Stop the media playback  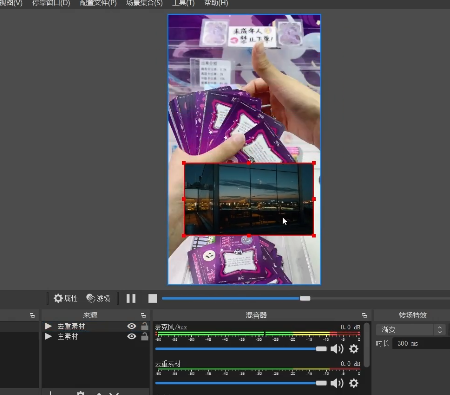click(152, 298)
